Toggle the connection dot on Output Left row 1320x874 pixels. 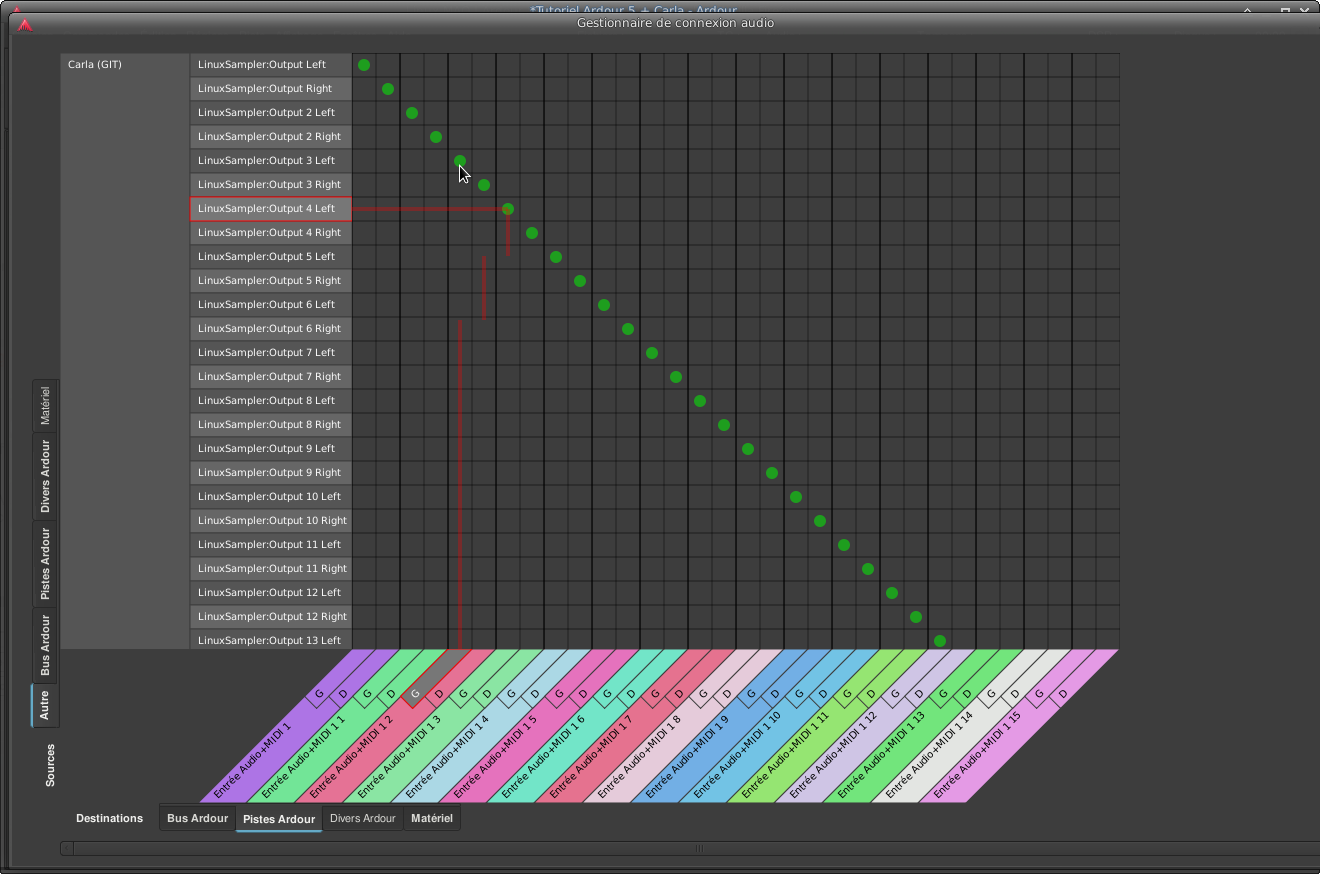[x=364, y=65]
